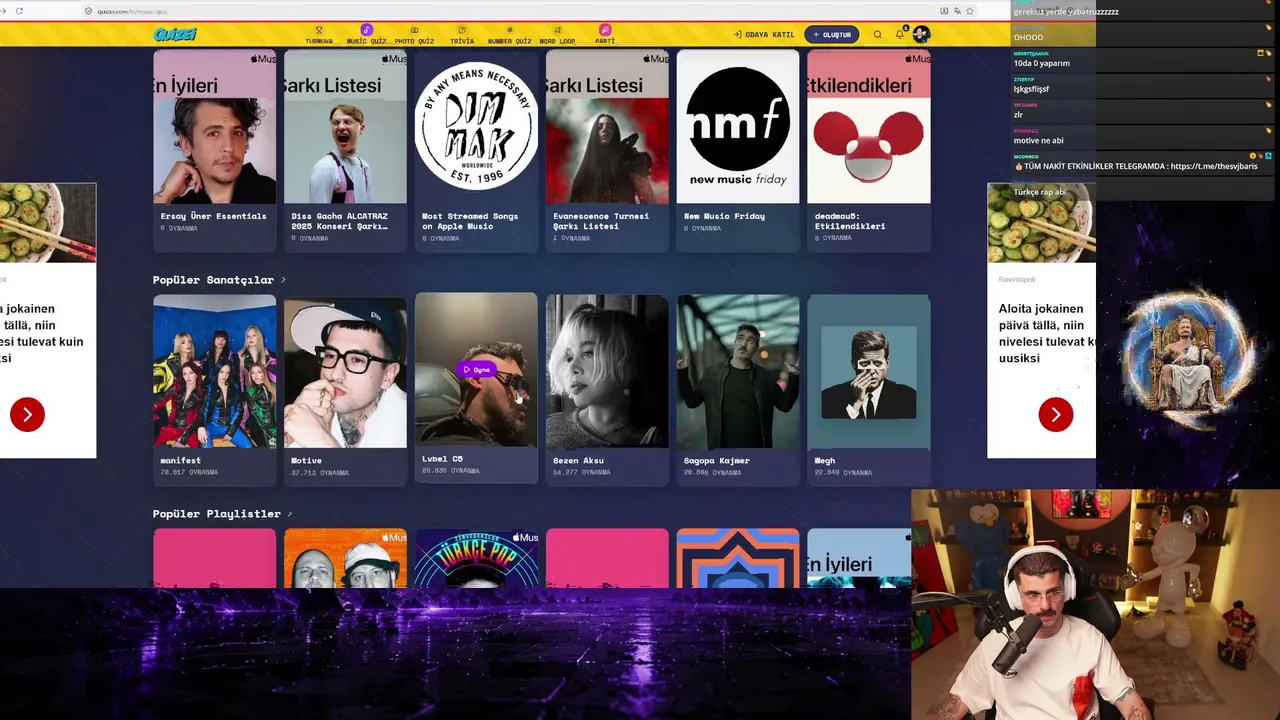This screenshot has height=720, width=1280.
Task: Click the translate icon in the address bar
Action: (957, 11)
